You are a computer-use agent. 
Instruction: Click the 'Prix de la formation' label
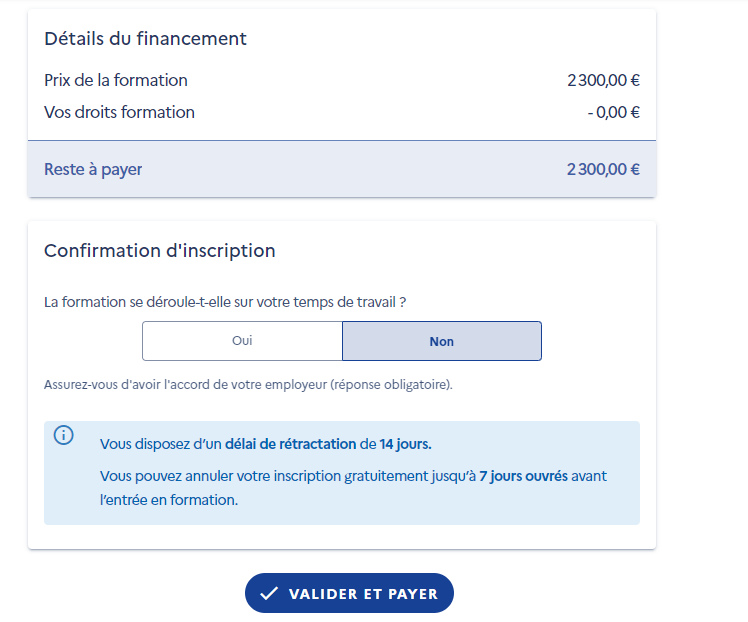(x=116, y=80)
